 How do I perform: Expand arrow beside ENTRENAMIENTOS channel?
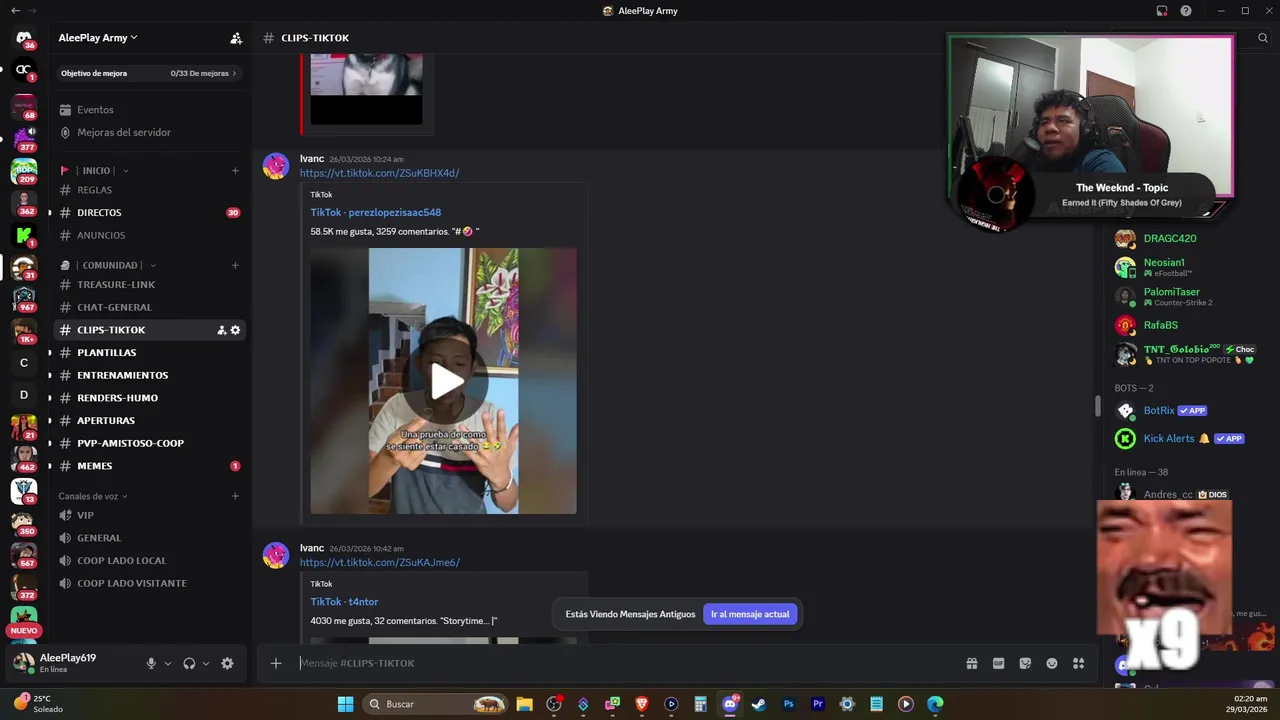(x=50, y=375)
